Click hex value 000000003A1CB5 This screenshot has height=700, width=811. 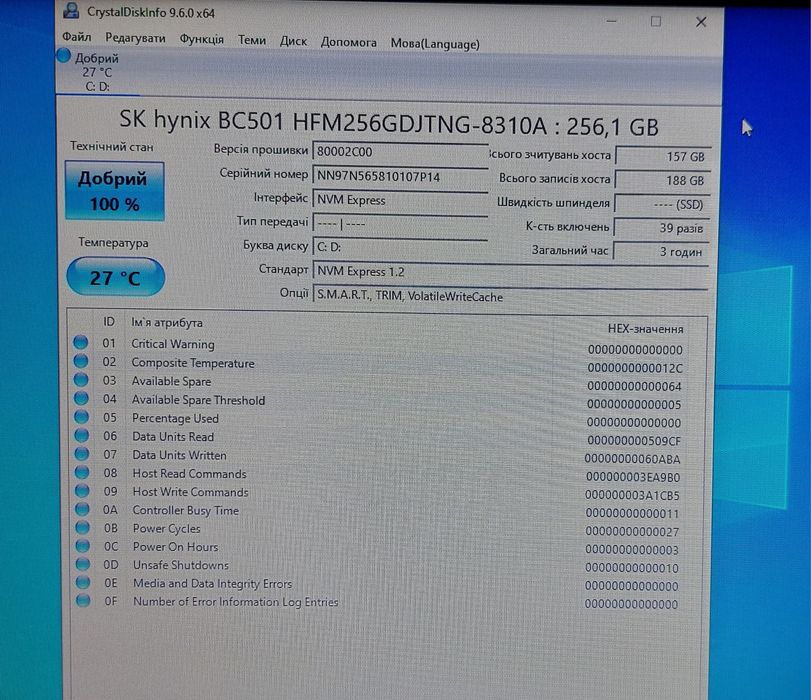point(632,495)
